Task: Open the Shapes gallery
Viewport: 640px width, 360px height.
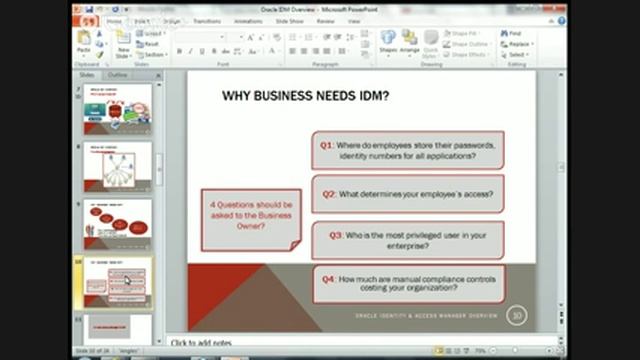Action: [388, 42]
